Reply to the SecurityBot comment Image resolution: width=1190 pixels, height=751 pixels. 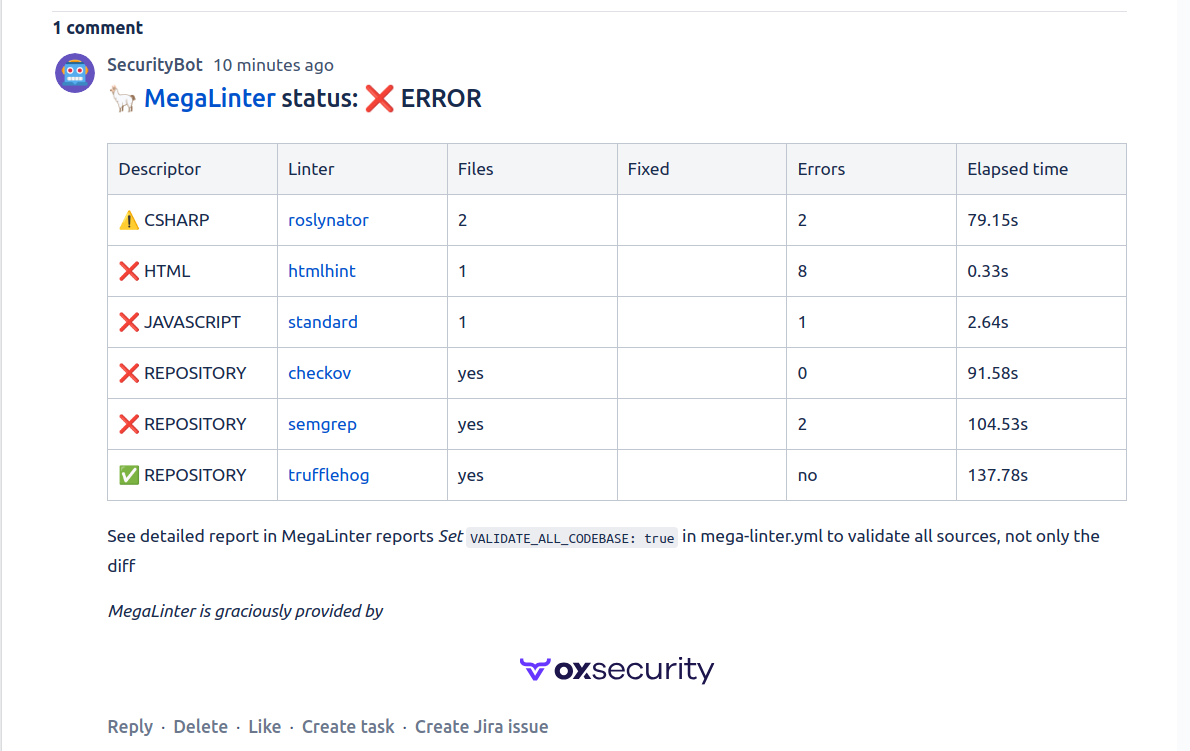pyautogui.click(x=130, y=727)
